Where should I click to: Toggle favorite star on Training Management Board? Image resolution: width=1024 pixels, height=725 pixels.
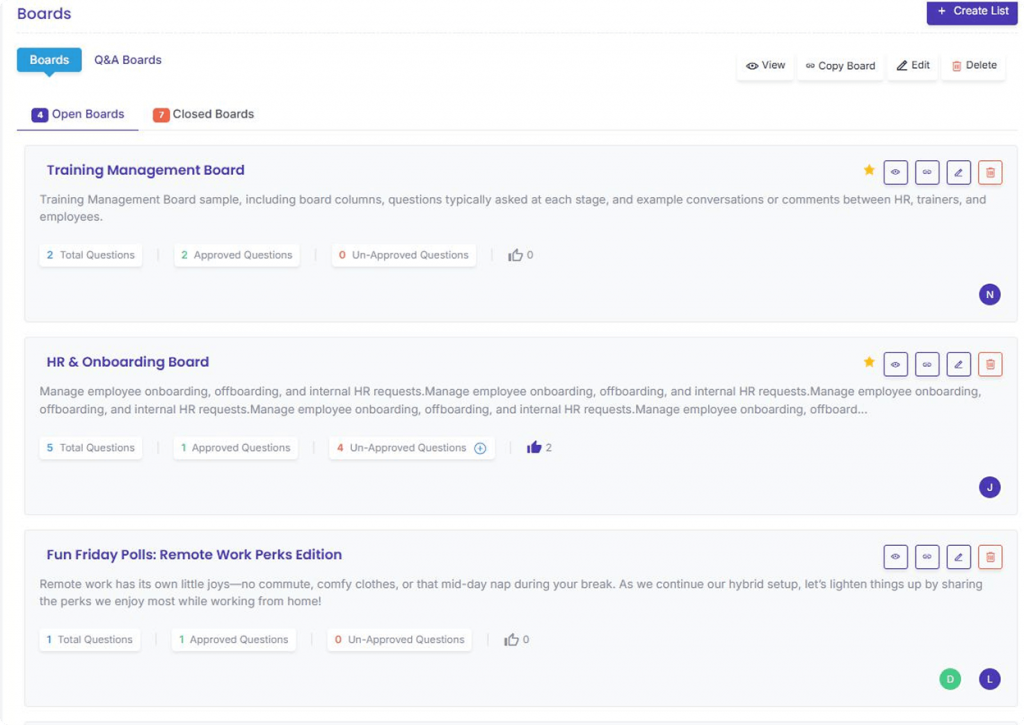click(x=869, y=170)
